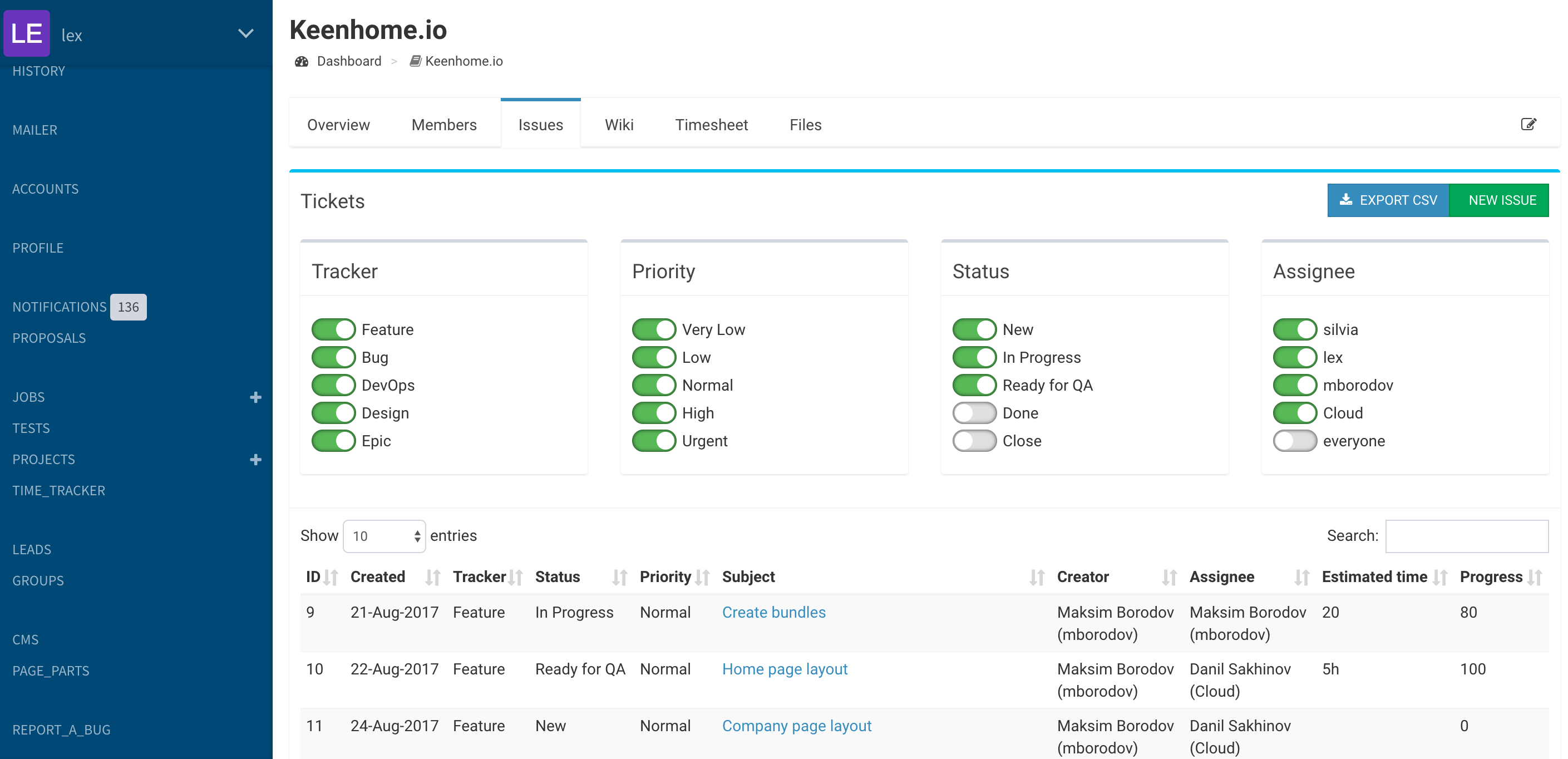
Task: Open the Show entries count dropdown
Action: click(x=384, y=536)
